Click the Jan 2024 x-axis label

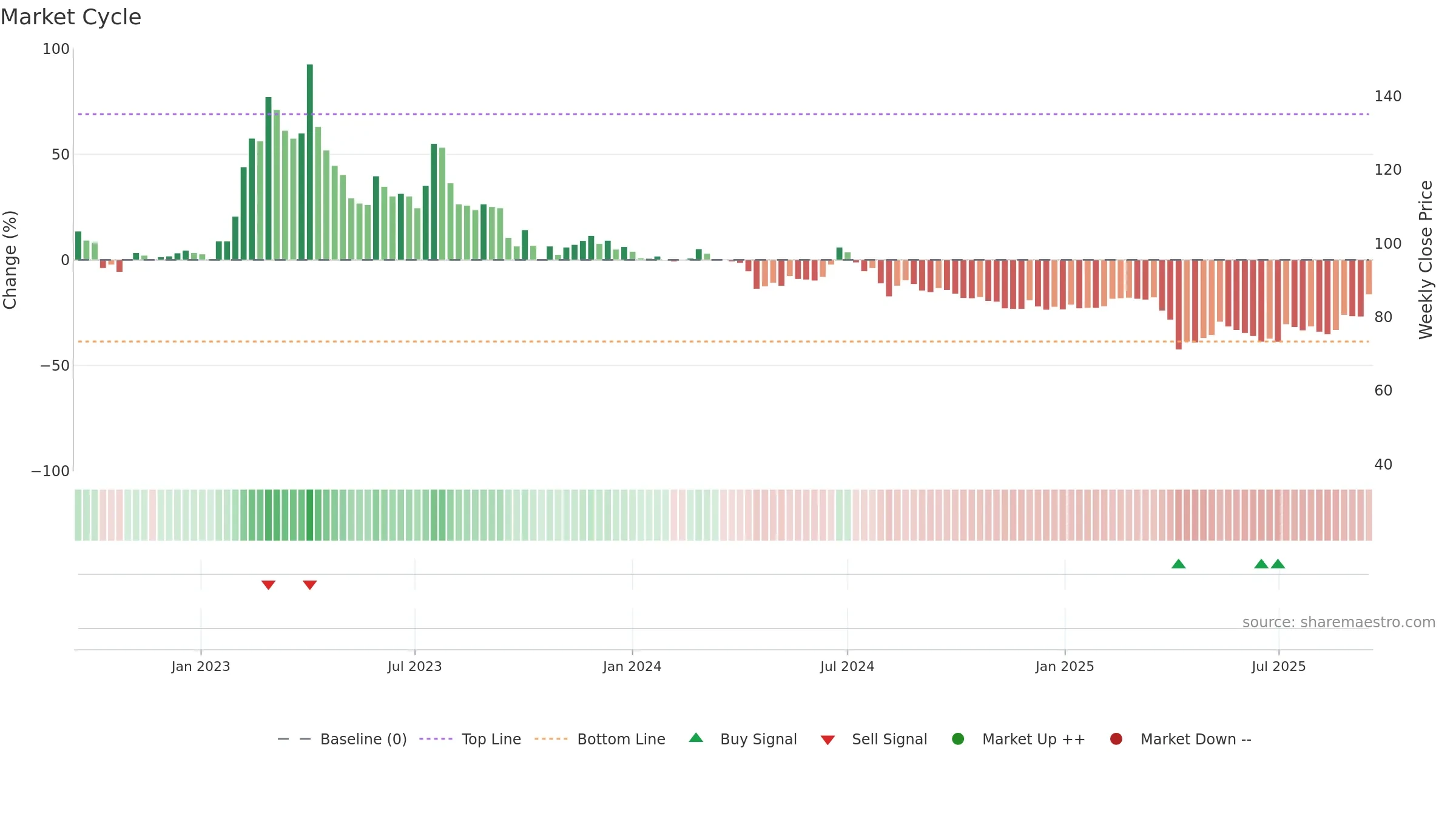pyautogui.click(x=632, y=667)
